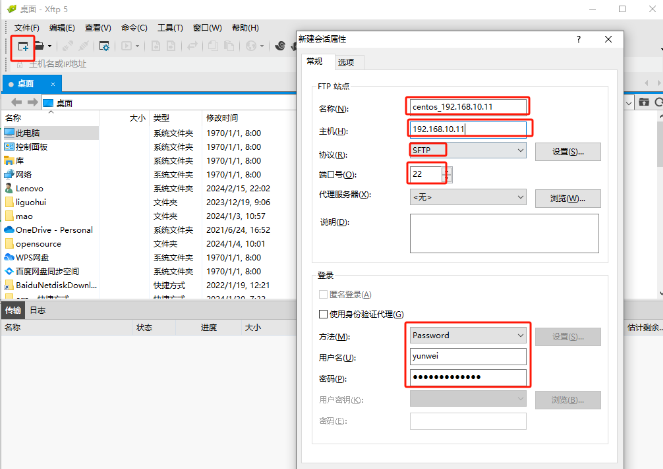
Task: Switch to the 日志 log tab
Action: [x=38, y=310]
